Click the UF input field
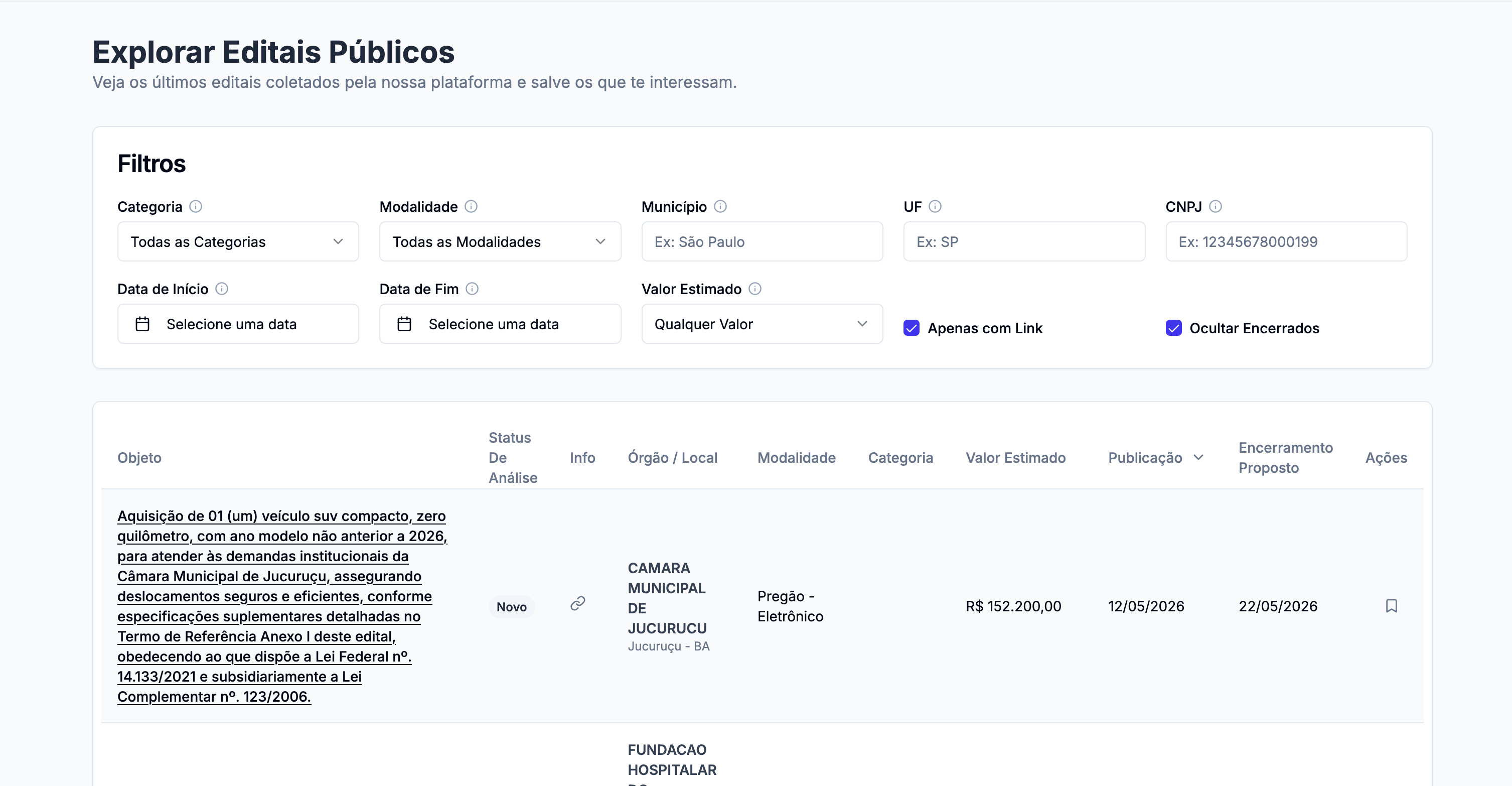 pos(1024,241)
